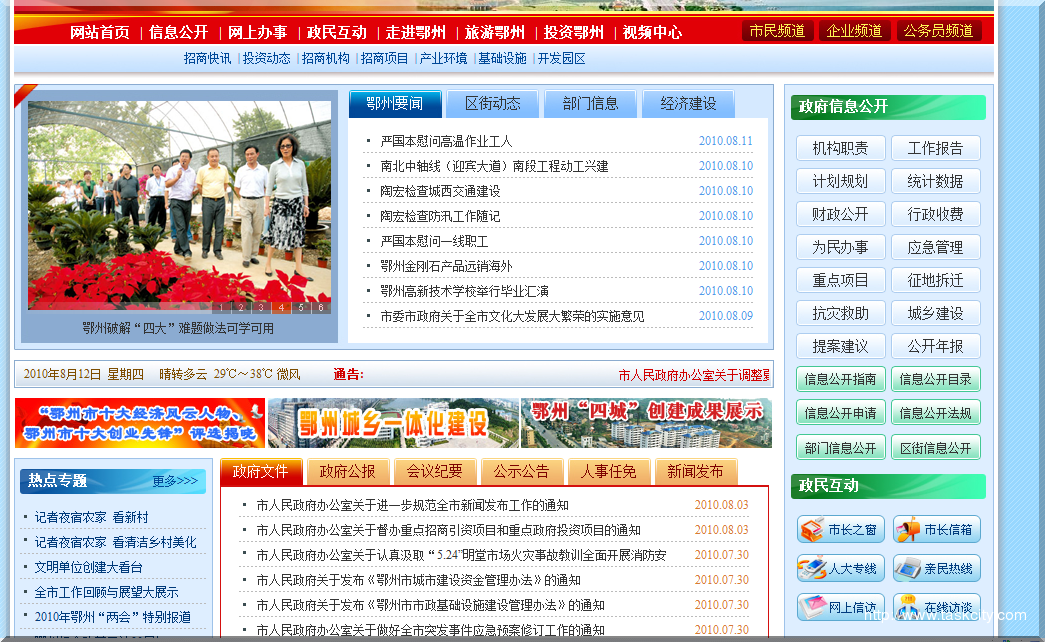Open the 市长之窗 printer icon

[812, 530]
